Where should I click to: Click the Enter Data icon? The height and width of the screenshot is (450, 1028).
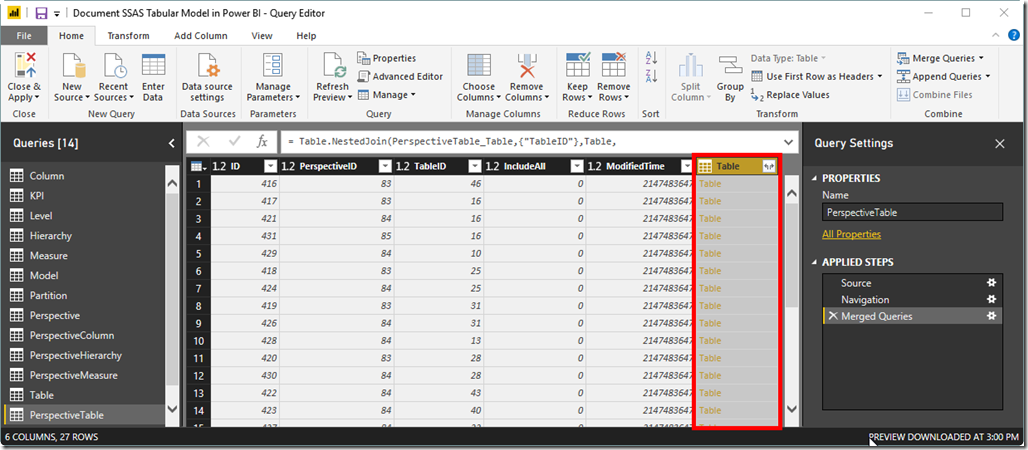point(153,64)
